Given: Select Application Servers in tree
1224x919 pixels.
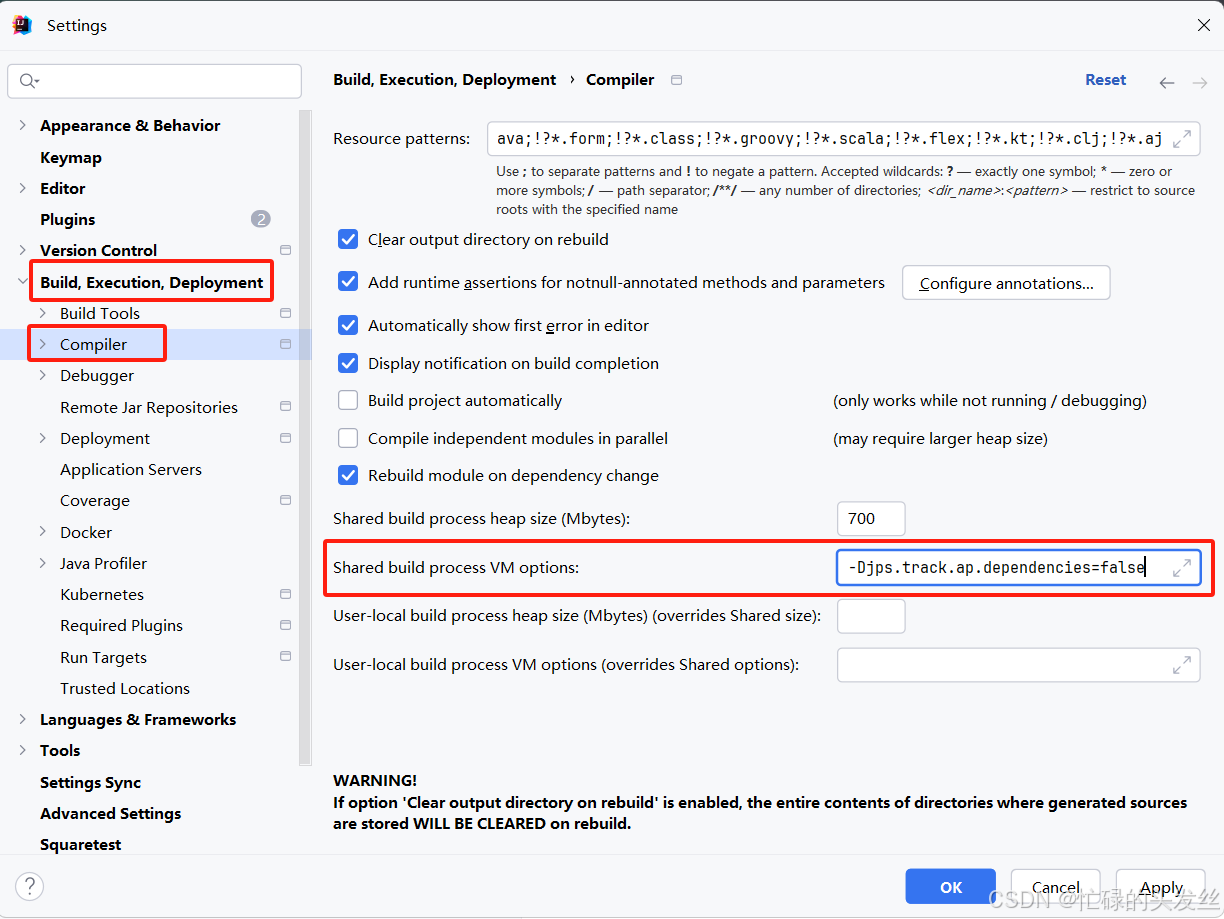Looking at the screenshot, I should [131, 469].
